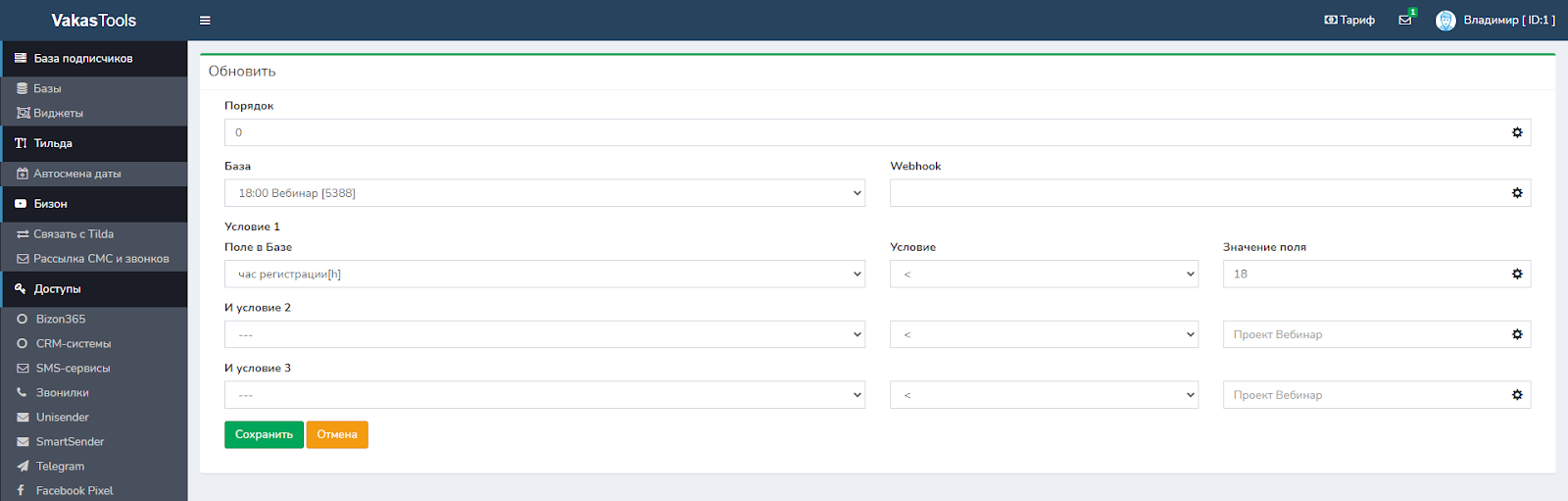The width and height of the screenshot is (1568, 501).
Task: Click gear icon in Webhook field
Action: point(1517,193)
